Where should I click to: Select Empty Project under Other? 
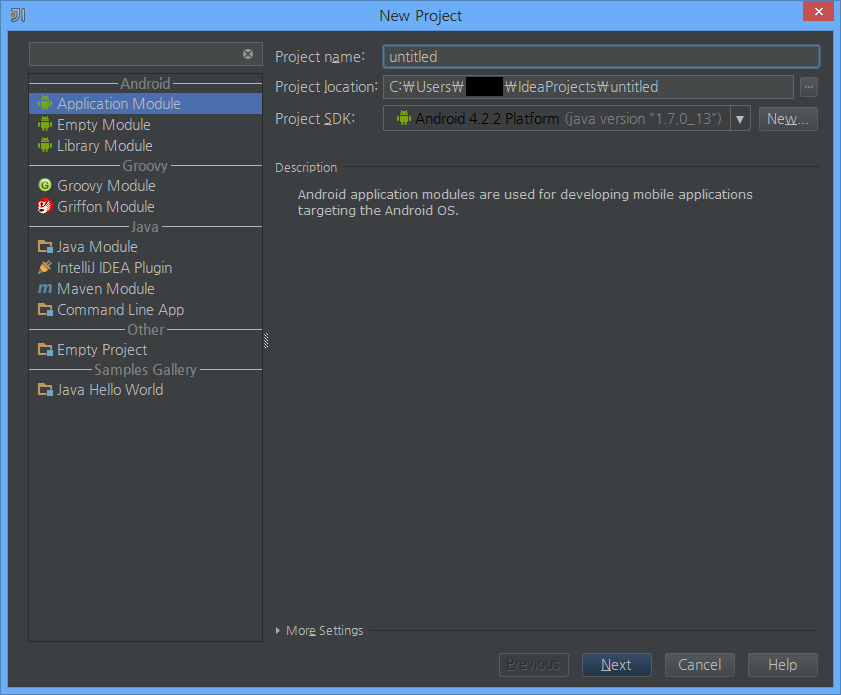pyautogui.click(x=102, y=350)
